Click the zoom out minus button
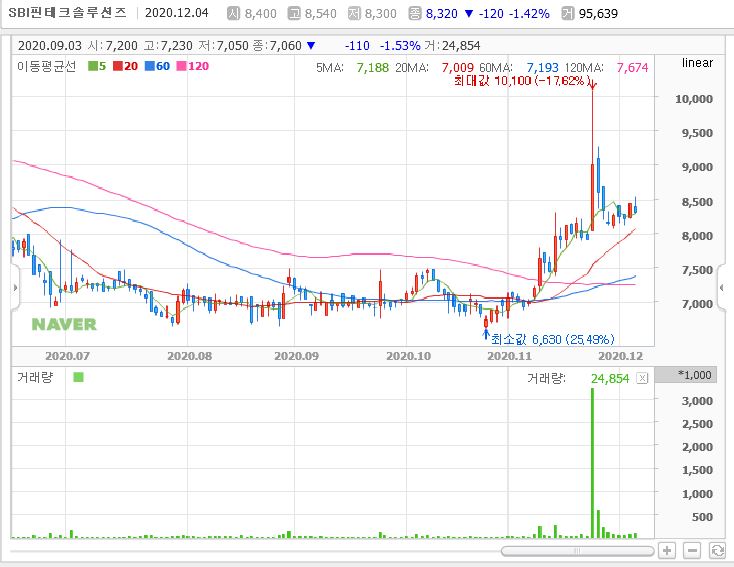 pyautogui.click(x=692, y=551)
